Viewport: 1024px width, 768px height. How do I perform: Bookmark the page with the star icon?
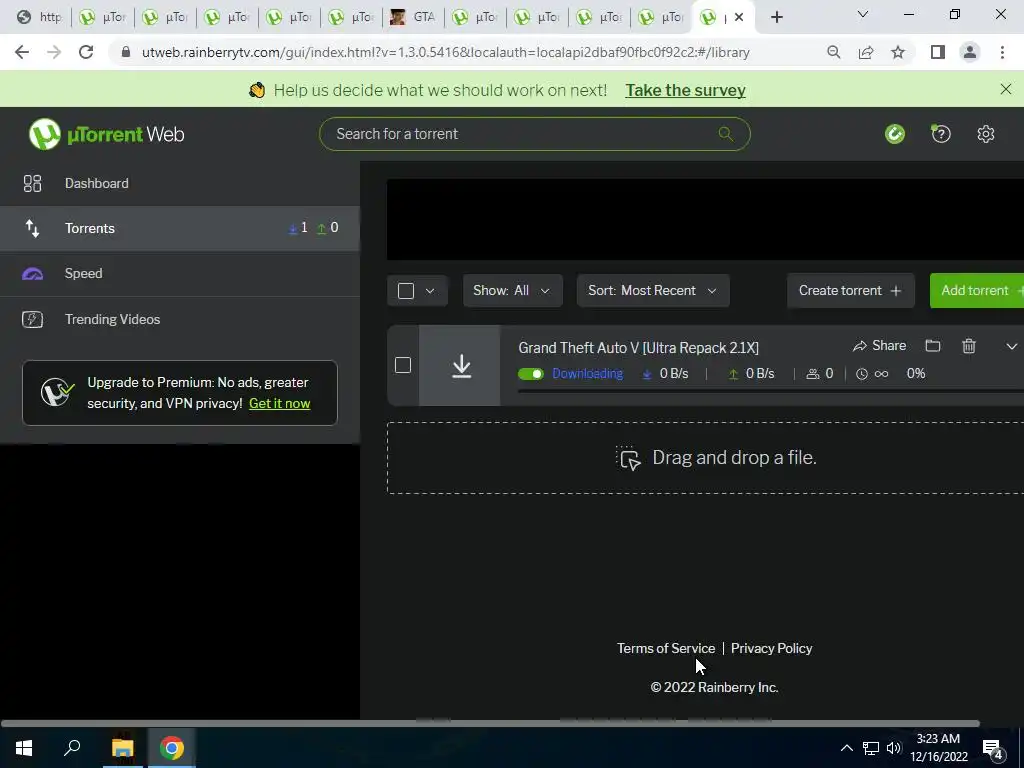coord(898,52)
